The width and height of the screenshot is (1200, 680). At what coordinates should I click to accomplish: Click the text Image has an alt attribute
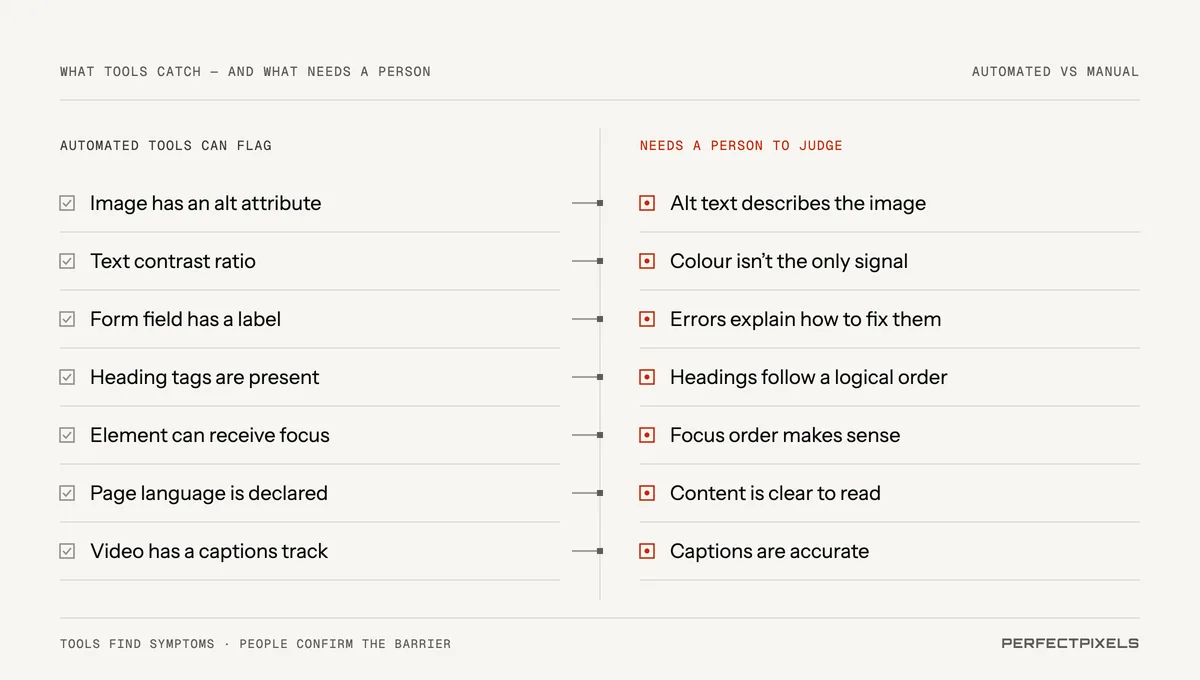(206, 203)
